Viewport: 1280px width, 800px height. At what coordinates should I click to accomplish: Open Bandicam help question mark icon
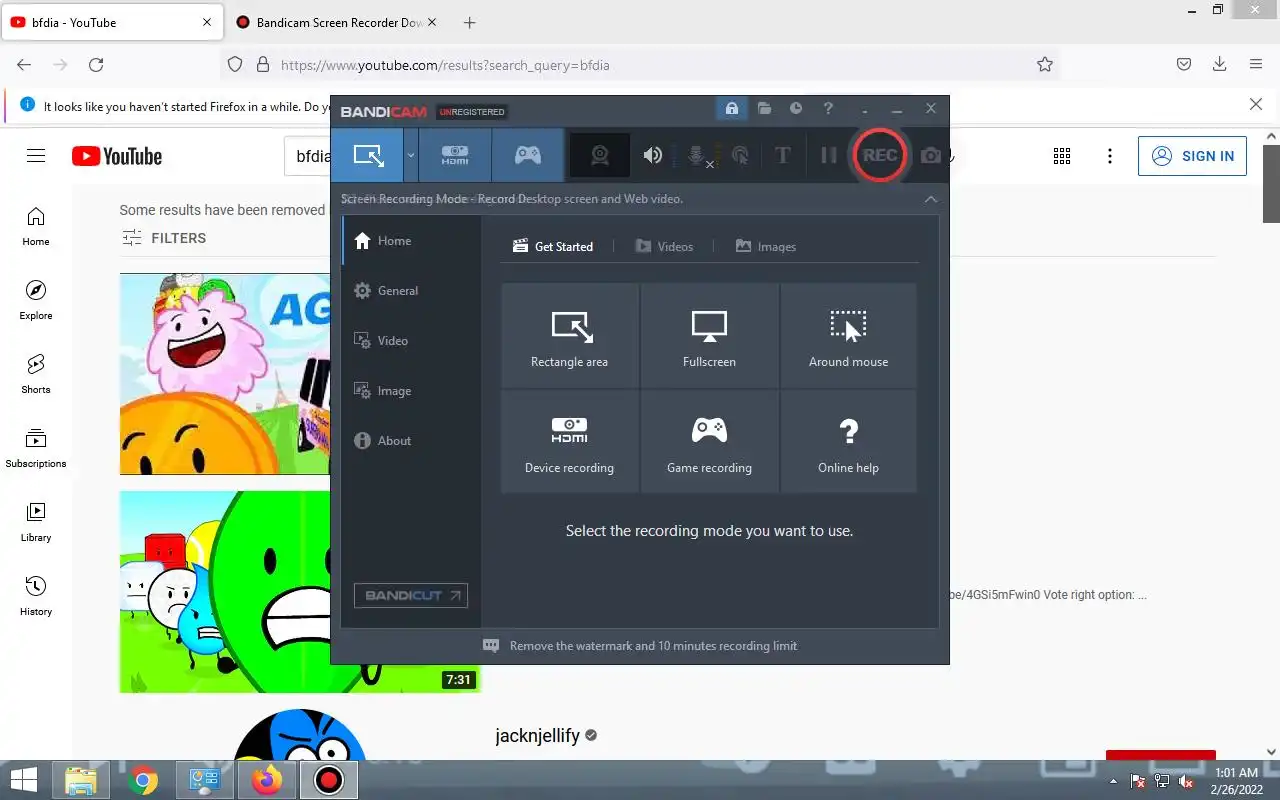tap(828, 108)
